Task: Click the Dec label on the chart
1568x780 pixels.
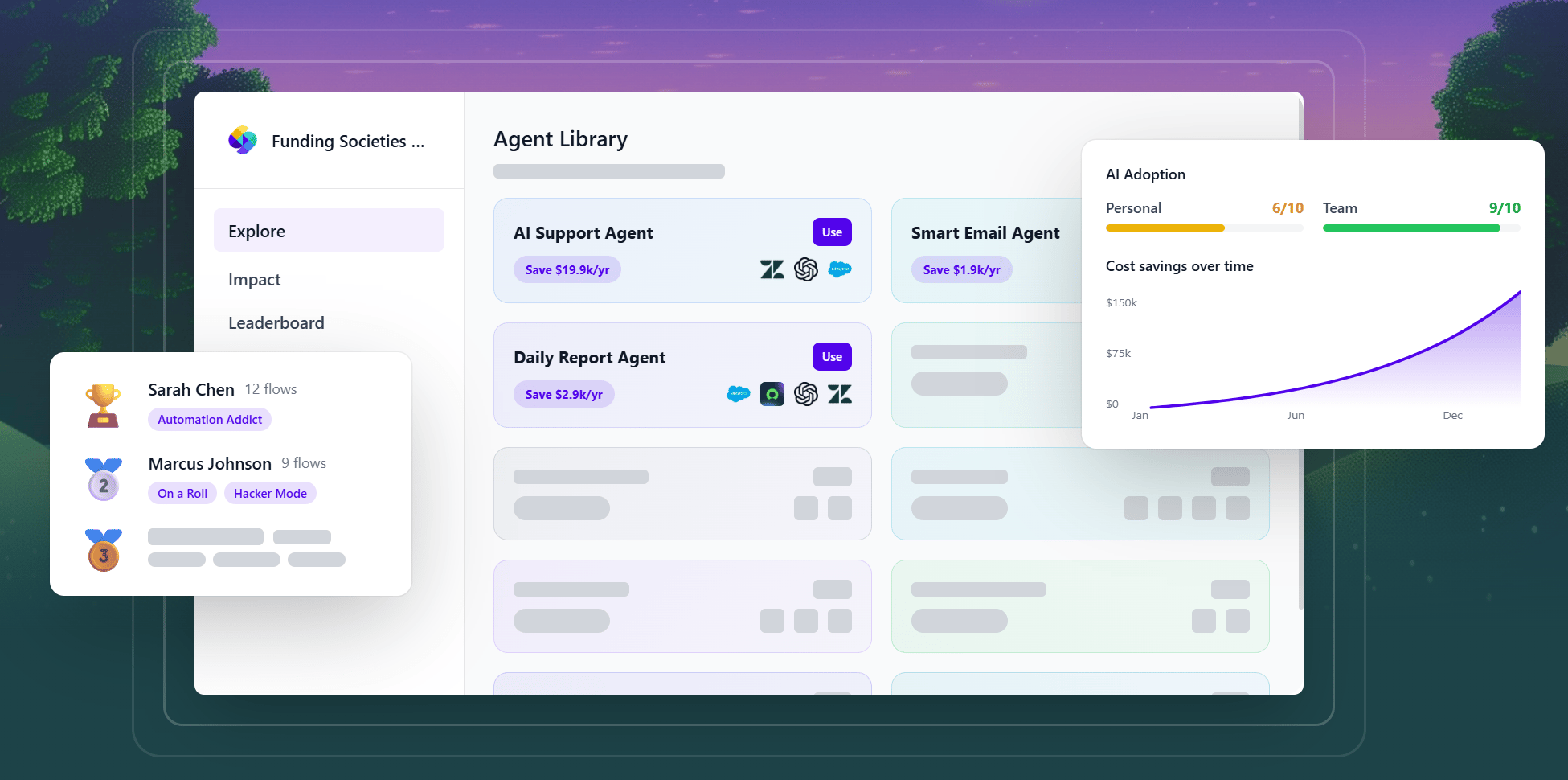Action: (1452, 416)
